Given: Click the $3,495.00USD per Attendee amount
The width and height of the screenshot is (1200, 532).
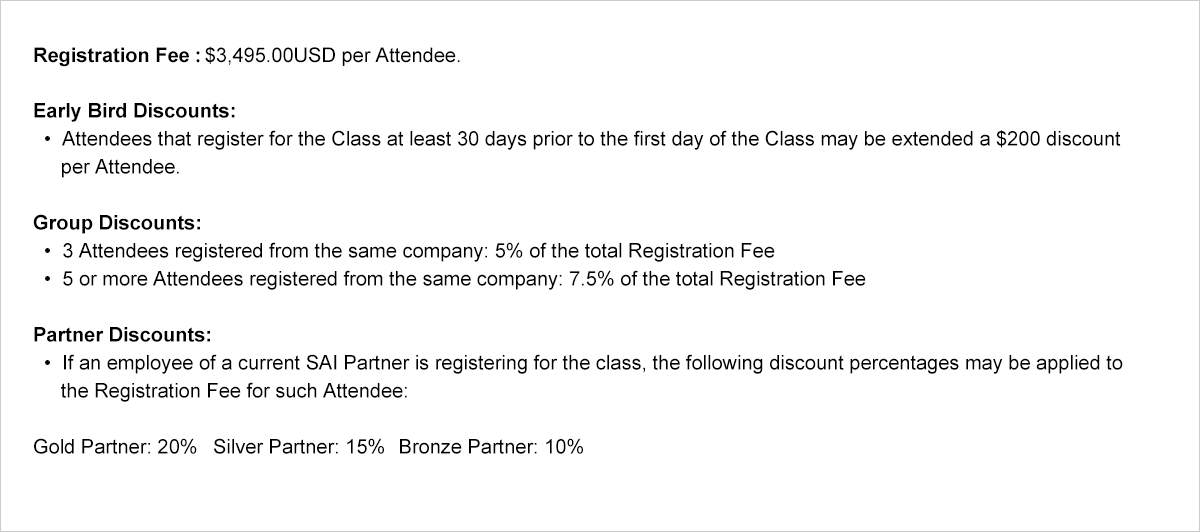Looking at the screenshot, I should pos(333,56).
